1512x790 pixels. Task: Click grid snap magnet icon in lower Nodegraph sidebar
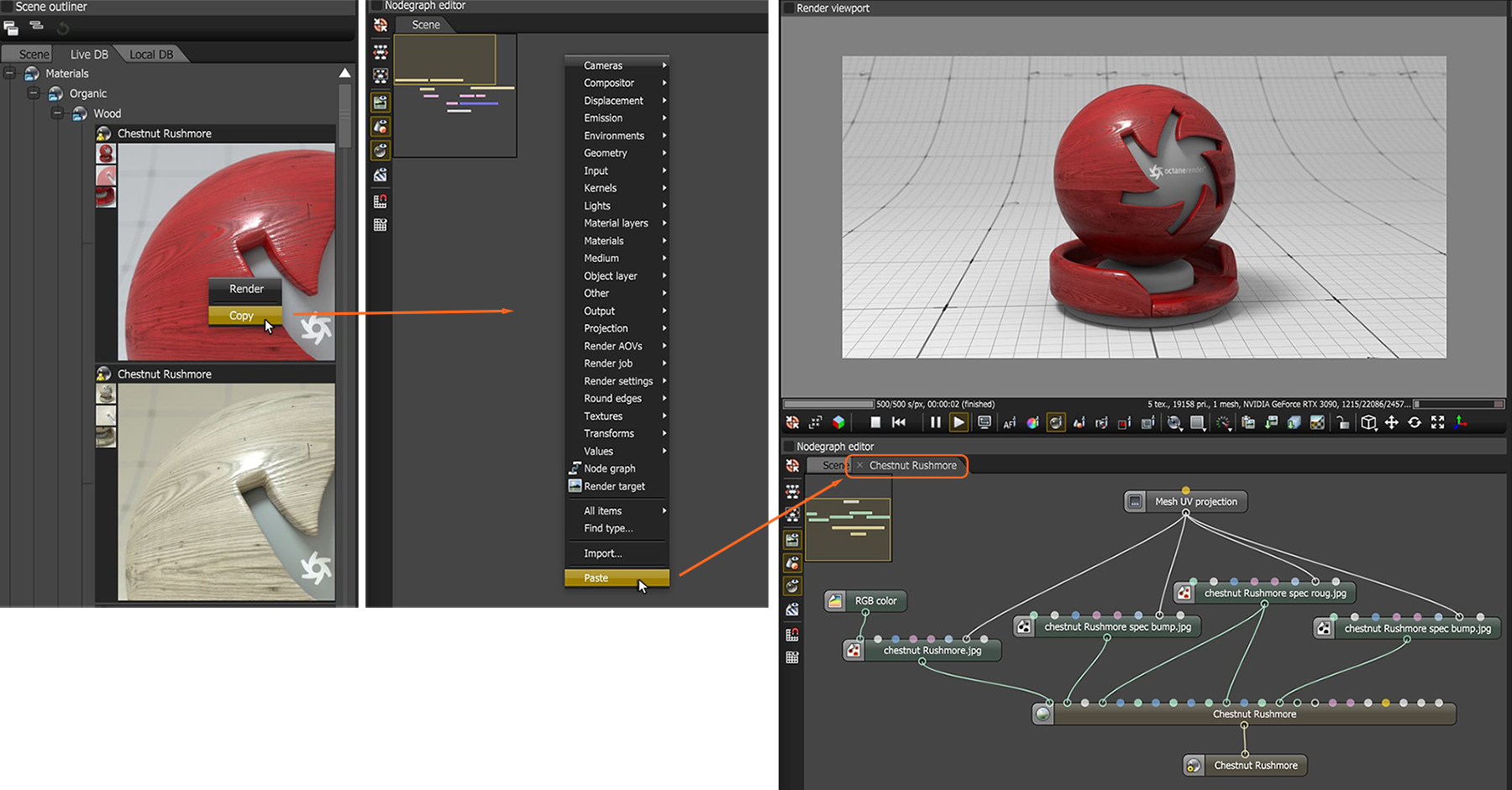tap(792, 634)
